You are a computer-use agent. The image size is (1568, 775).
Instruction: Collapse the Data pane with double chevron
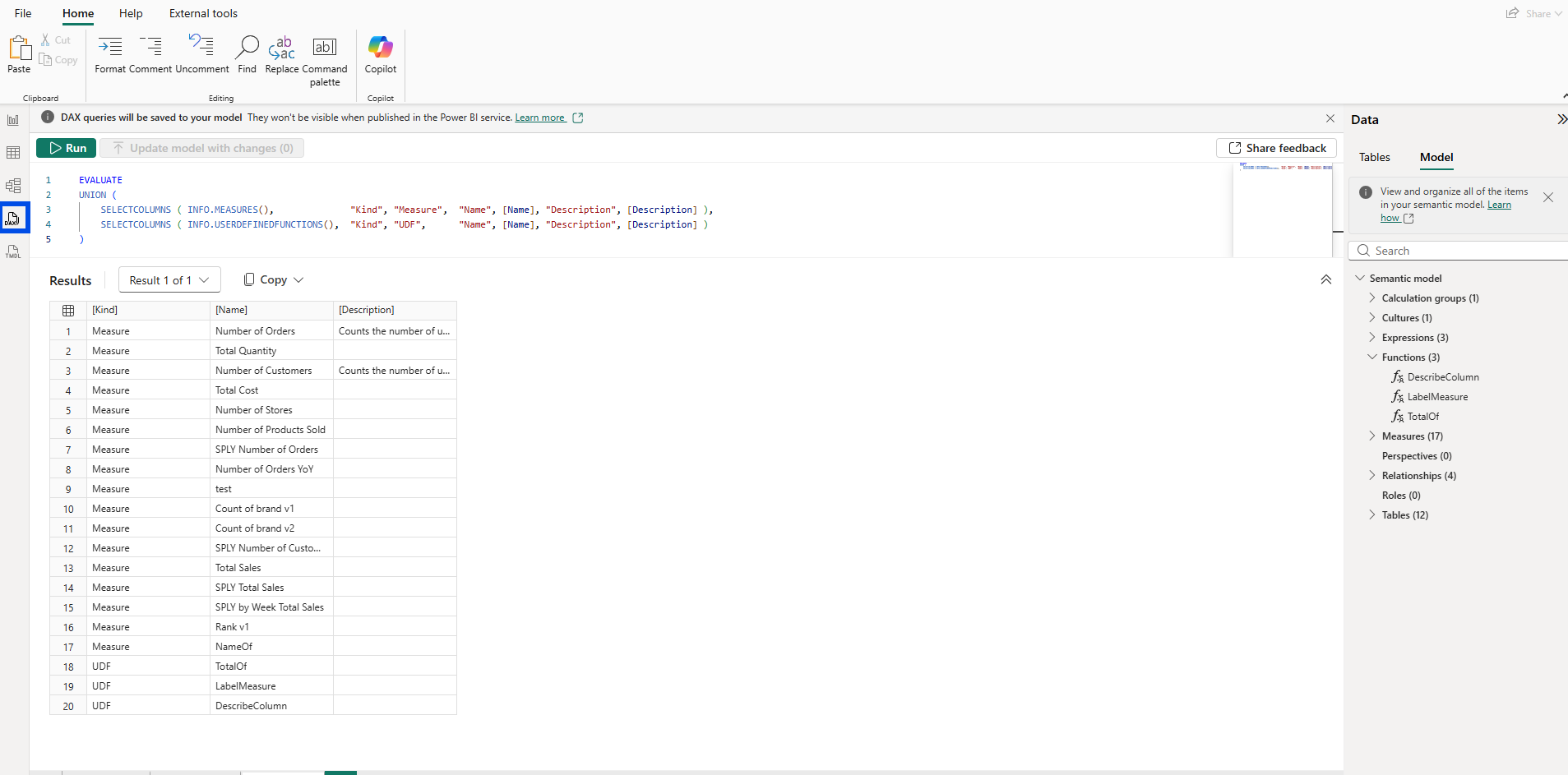(1561, 119)
